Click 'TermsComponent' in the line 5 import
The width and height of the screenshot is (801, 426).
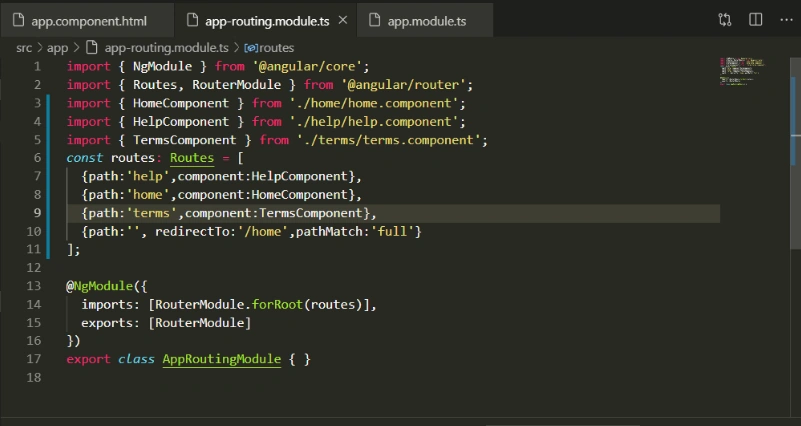click(184, 140)
